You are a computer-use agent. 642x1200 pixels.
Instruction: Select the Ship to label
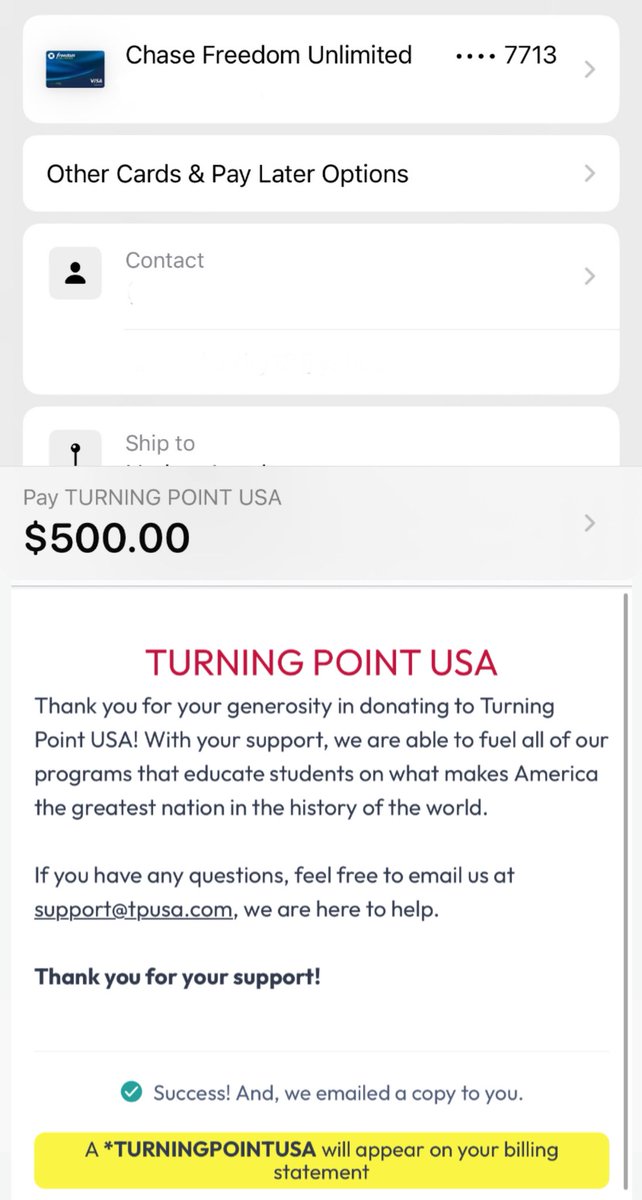(x=160, y=443)
